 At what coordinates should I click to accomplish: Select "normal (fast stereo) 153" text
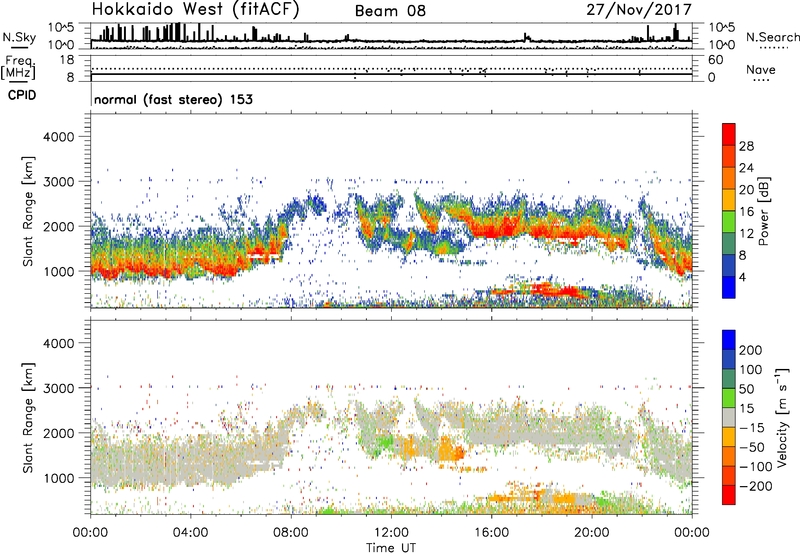173,99
